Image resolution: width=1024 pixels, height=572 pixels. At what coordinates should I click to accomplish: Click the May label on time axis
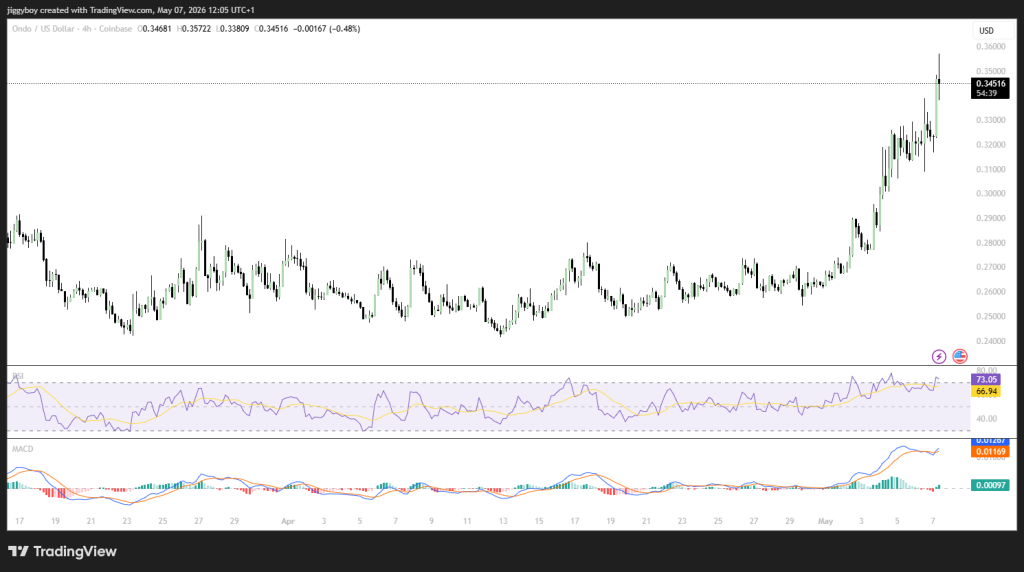pos(825,521)
